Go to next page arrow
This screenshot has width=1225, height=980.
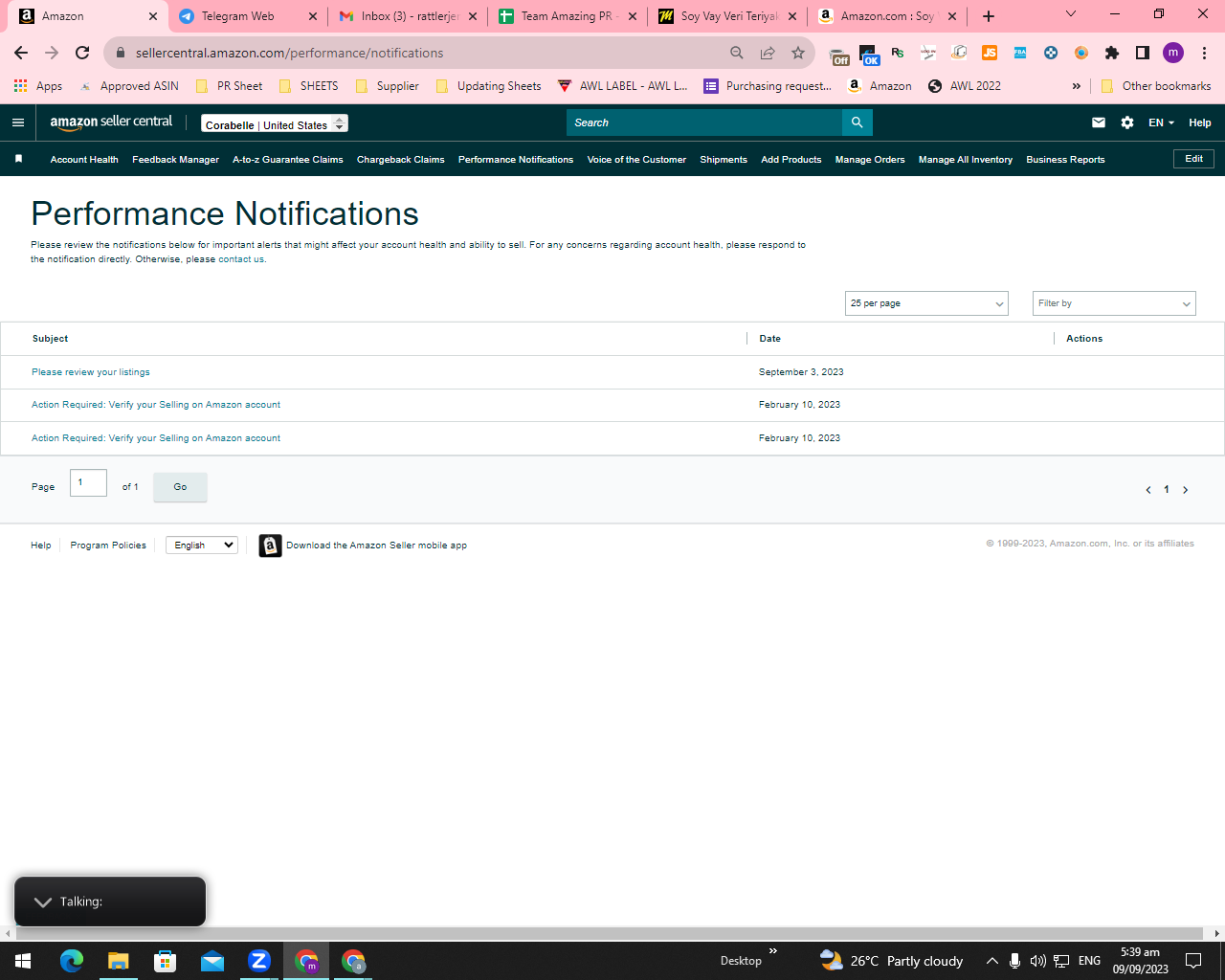(x=1185, y=490)
